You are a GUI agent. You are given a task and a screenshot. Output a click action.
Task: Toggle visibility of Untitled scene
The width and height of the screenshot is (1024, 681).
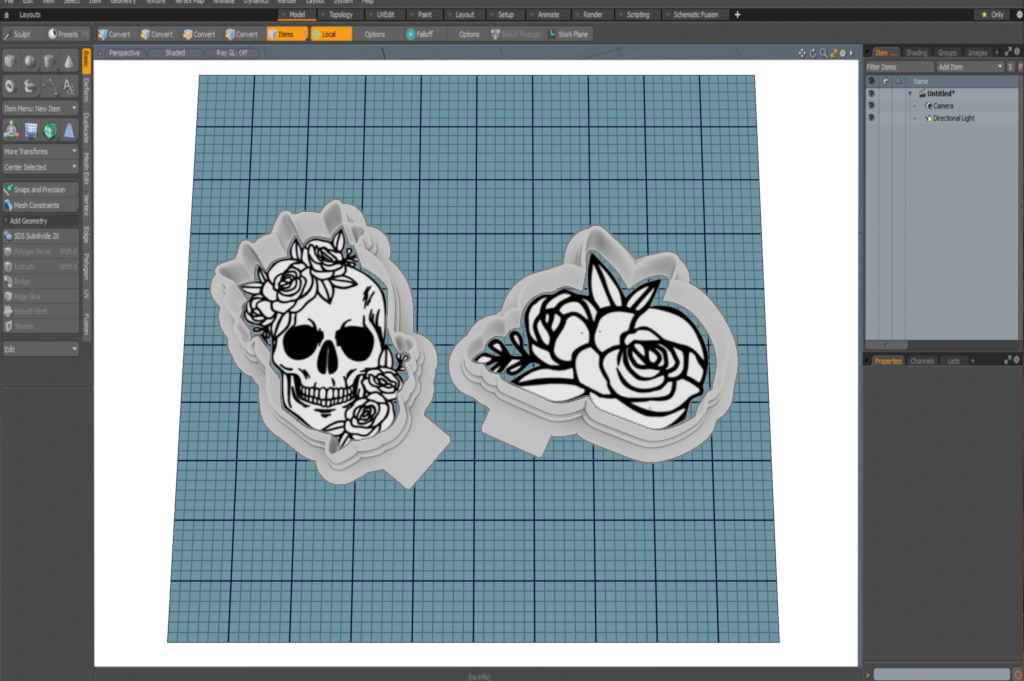point(871,93)
